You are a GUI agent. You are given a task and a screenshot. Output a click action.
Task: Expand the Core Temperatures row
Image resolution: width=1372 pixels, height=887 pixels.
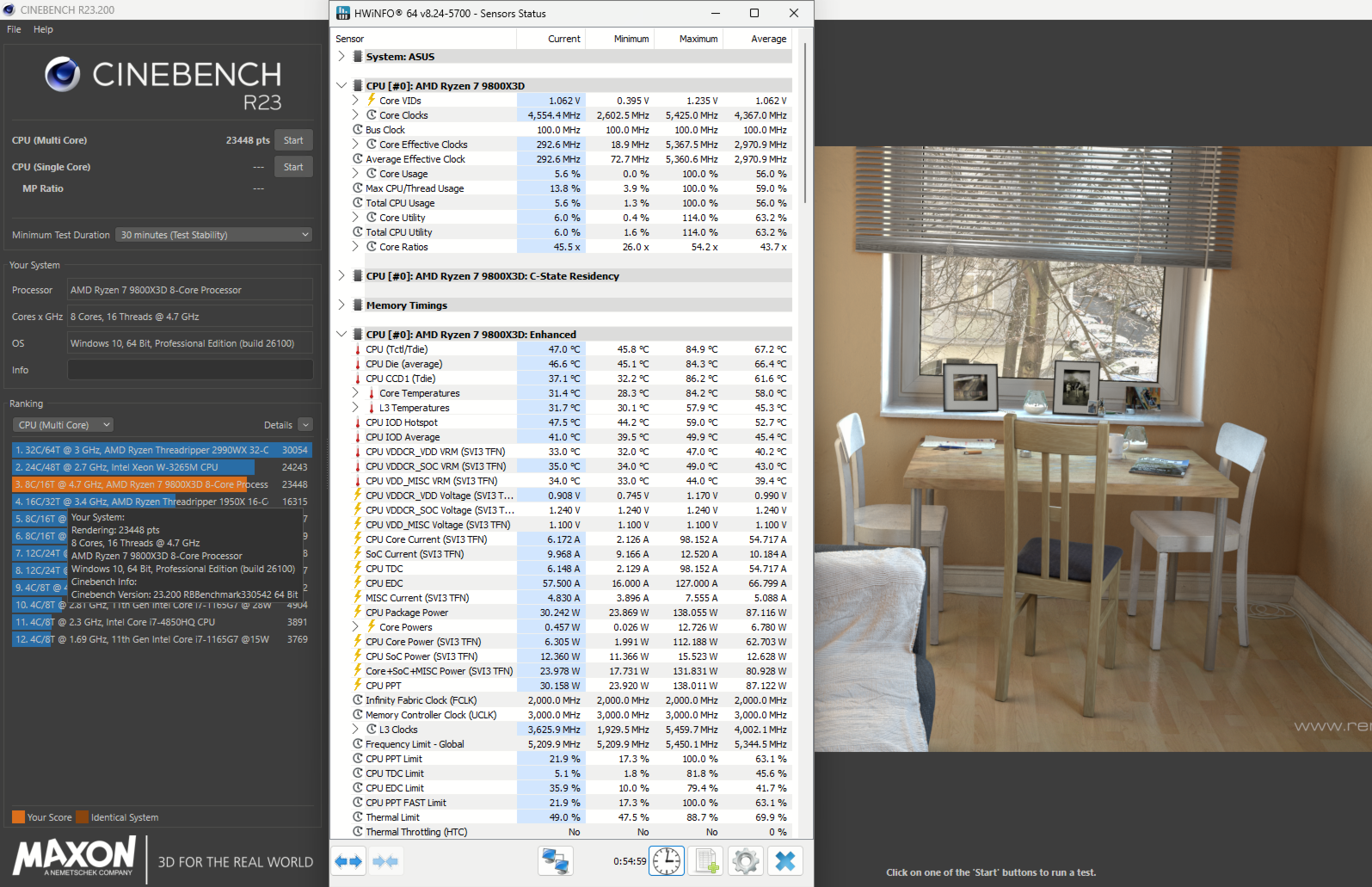(355, 393)
